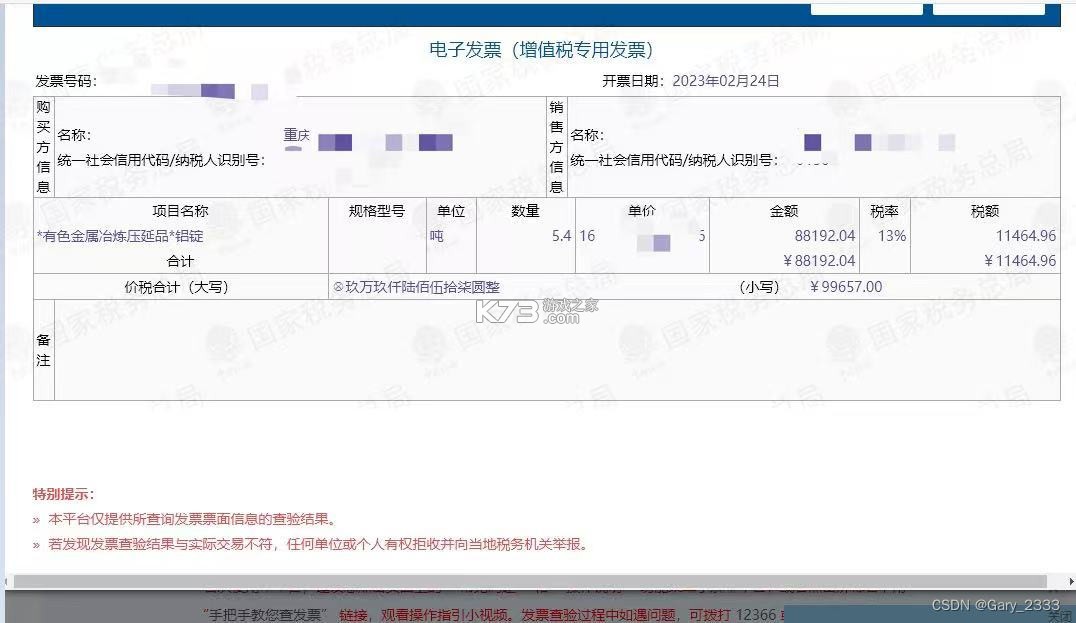1076x623 pixels.
Task: Click the 数量 column header
Action: pyautogui.click(x=525, y=211)
